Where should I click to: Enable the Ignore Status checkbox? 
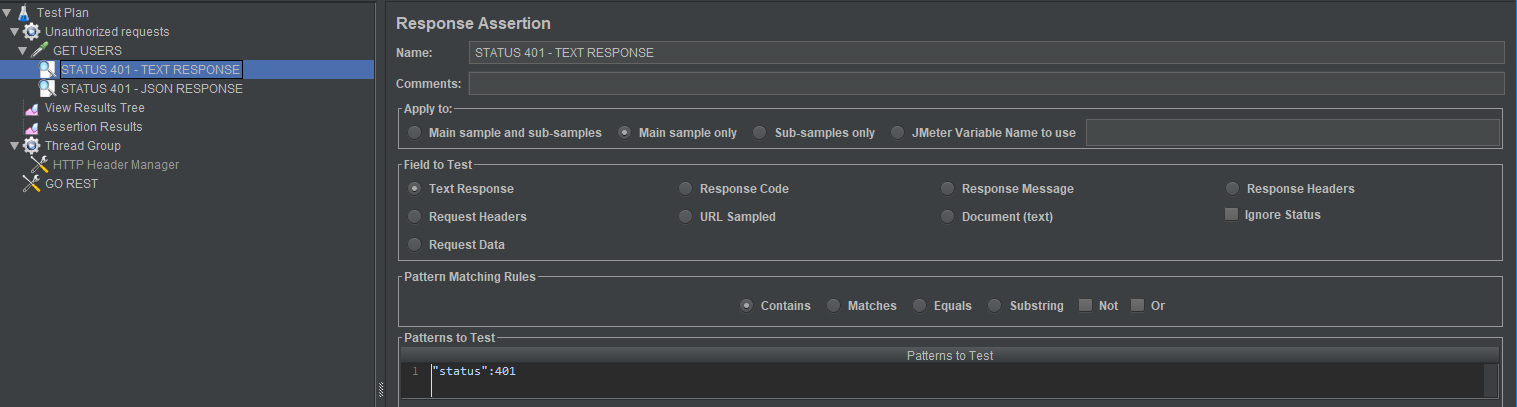pos(1231,214)
